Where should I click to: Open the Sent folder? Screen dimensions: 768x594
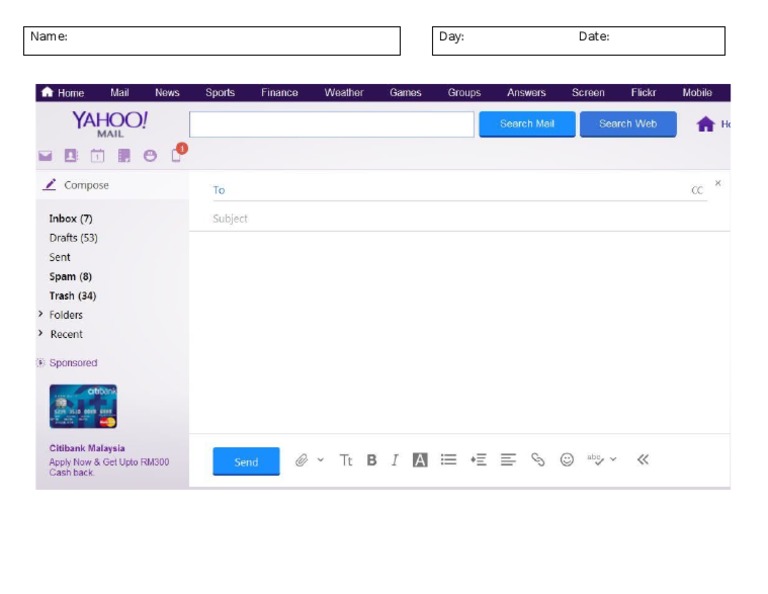[x=60, y=257]
